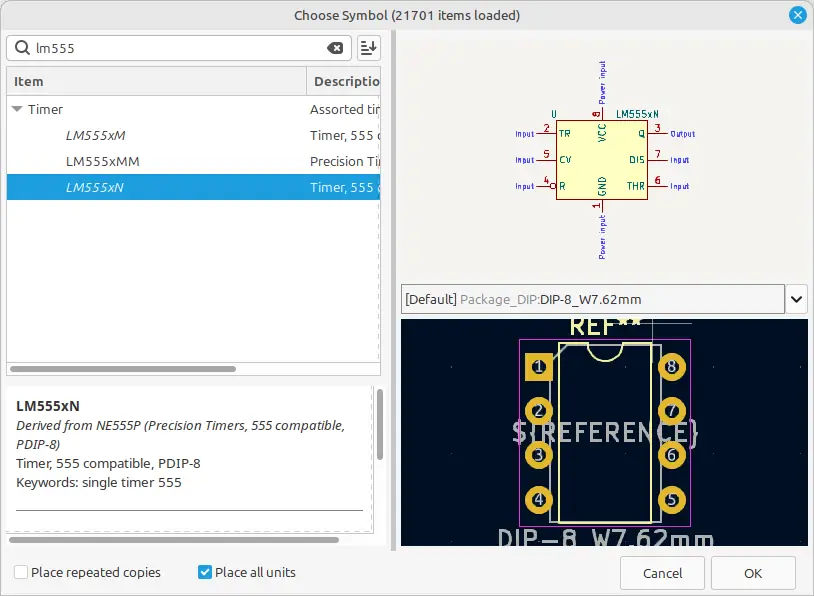Click the LM555xN heading in description
This screenshot has height=596, width=814.
click(48, 406)
